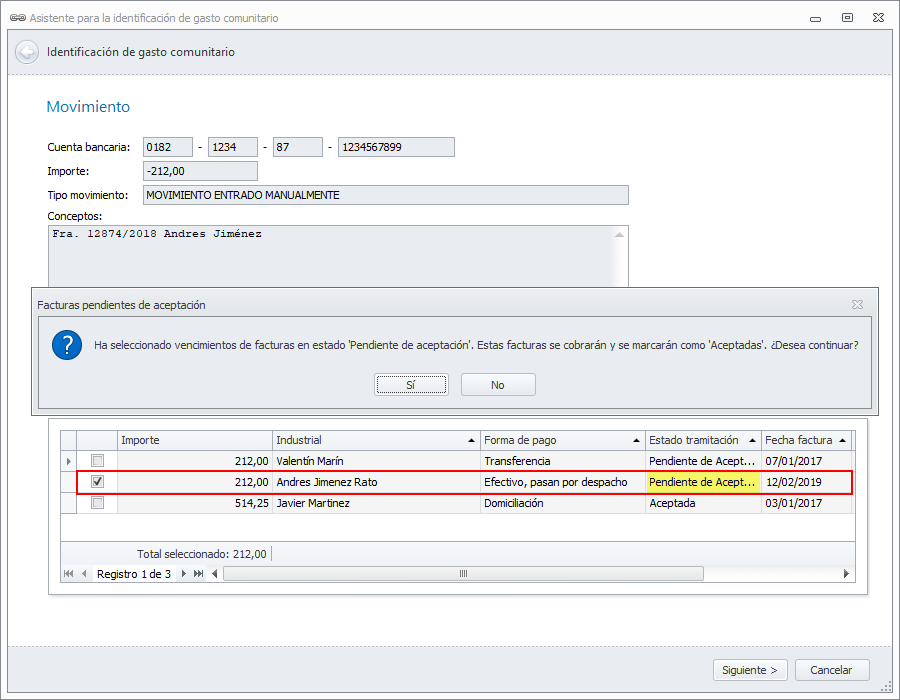
Task: Close the 'Facturas pendientes de aceptación' dialog
Action: pyautogui.click(x=857, y=304)
